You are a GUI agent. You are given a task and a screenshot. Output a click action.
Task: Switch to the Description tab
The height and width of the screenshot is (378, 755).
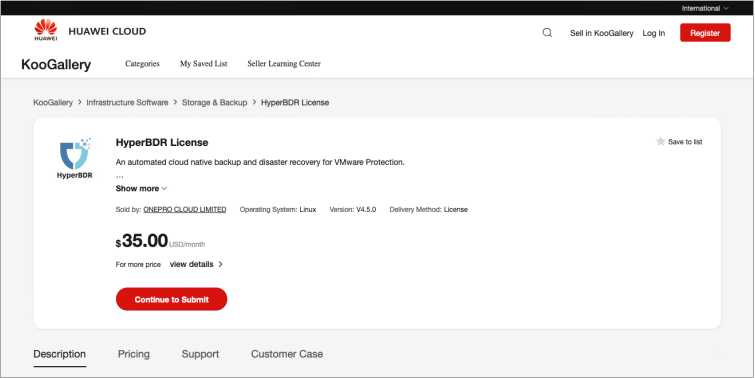[x=60, y=354]
